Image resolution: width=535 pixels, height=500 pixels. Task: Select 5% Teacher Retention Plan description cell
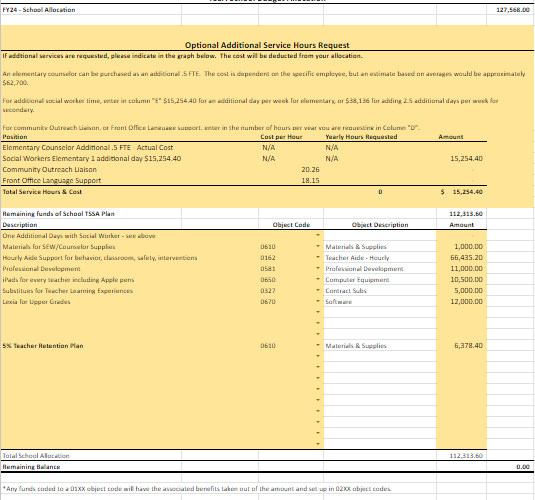[43, 345]
